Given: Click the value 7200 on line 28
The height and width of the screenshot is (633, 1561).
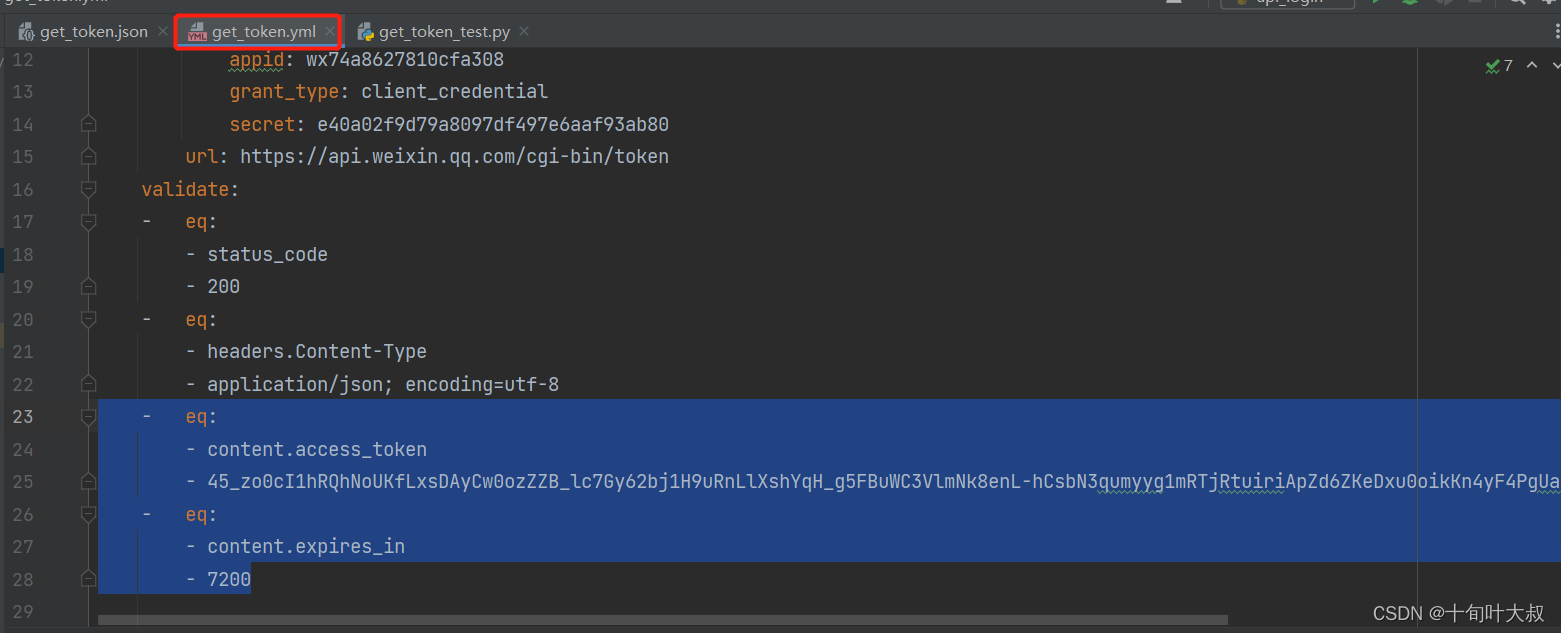Looking at the screenshot, I should point(229,580).
